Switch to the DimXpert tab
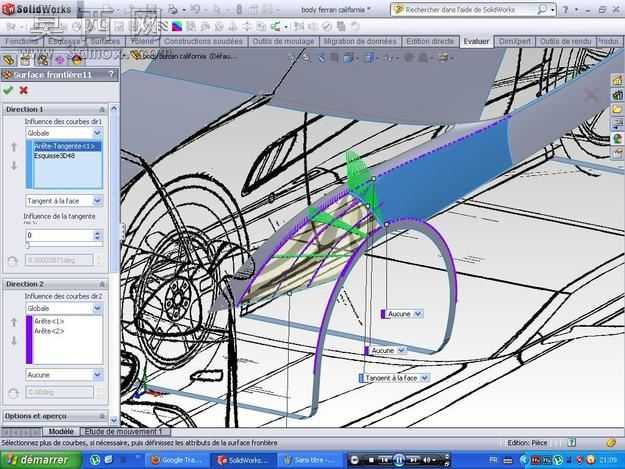Image resolution: width=625 pixels, height=469 pixels. pyautogui.click(x=515, y=41)
